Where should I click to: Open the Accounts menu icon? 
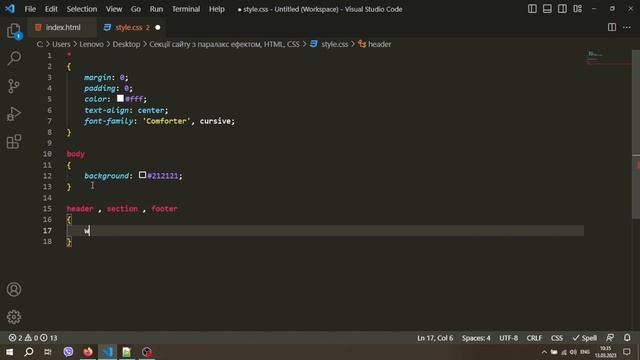pos(14,289)
